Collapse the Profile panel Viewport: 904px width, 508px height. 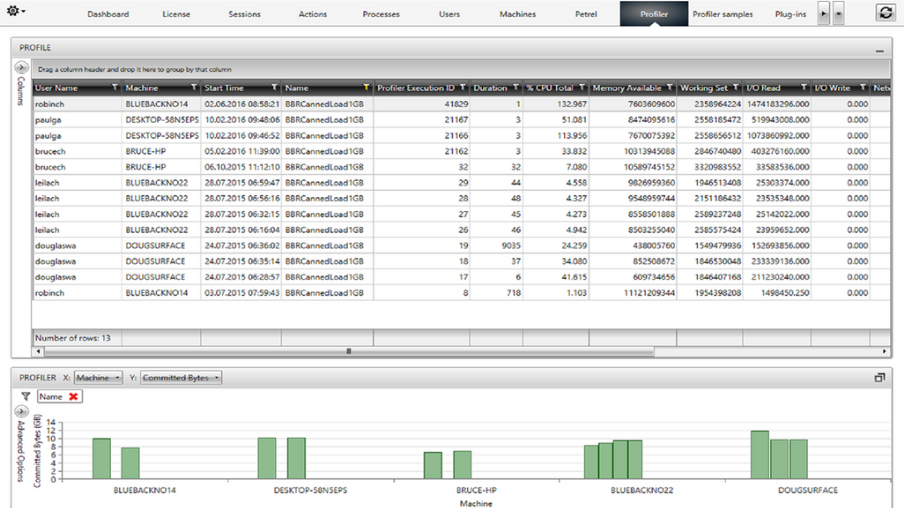880,49
